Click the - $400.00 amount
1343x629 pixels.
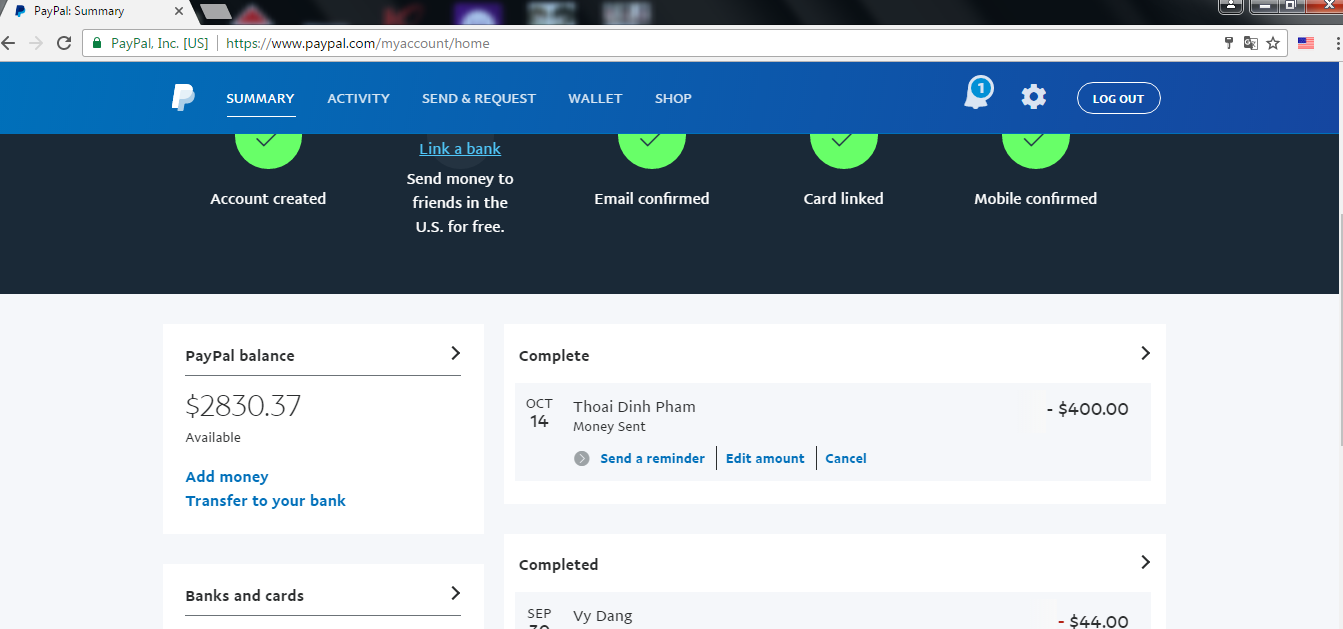pos(1087,409)
